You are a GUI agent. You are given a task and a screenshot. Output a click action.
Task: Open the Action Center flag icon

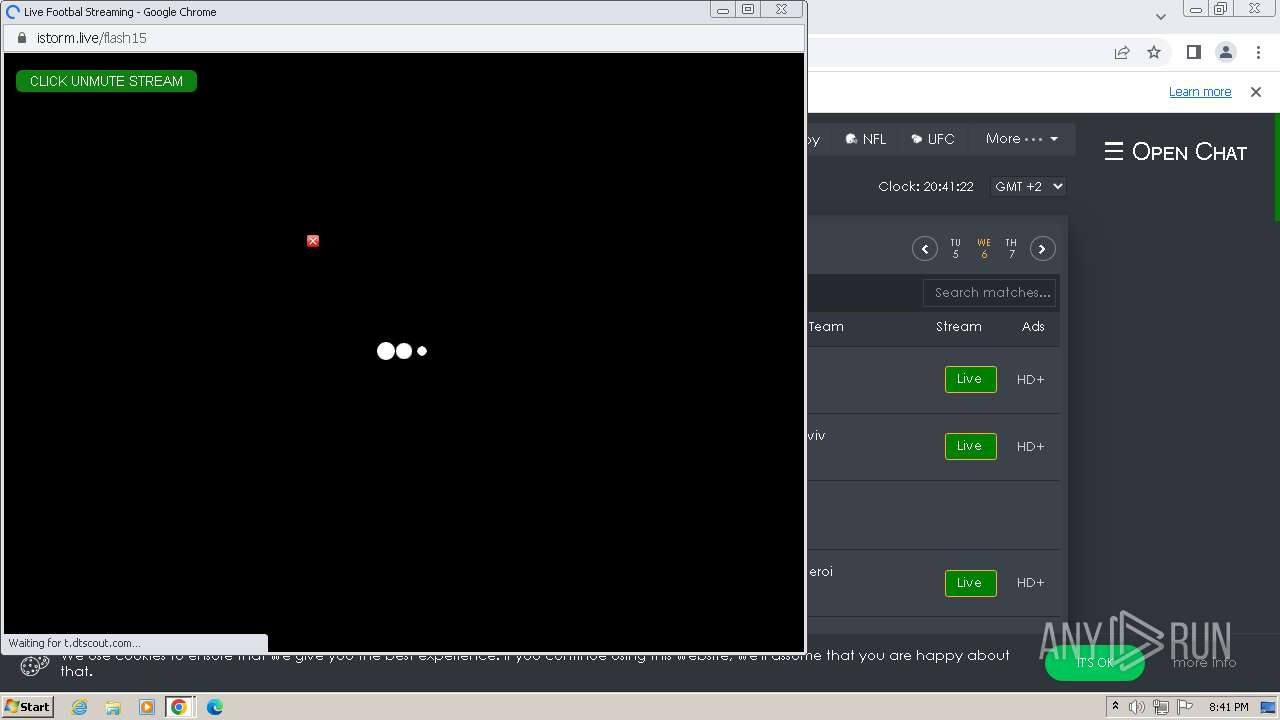click(1185, 707)
